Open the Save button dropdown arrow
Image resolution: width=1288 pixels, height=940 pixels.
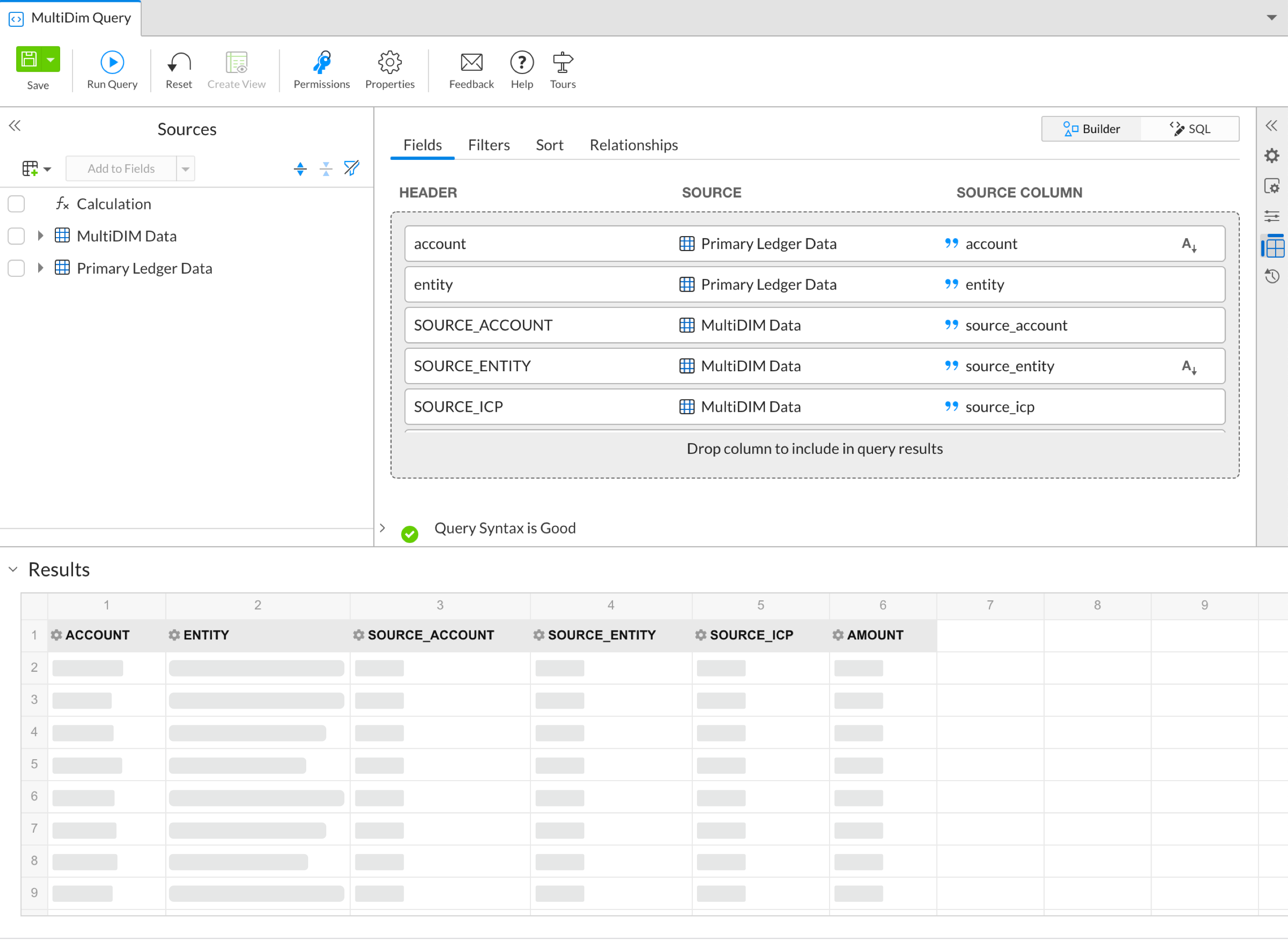(x=50, y=59)
